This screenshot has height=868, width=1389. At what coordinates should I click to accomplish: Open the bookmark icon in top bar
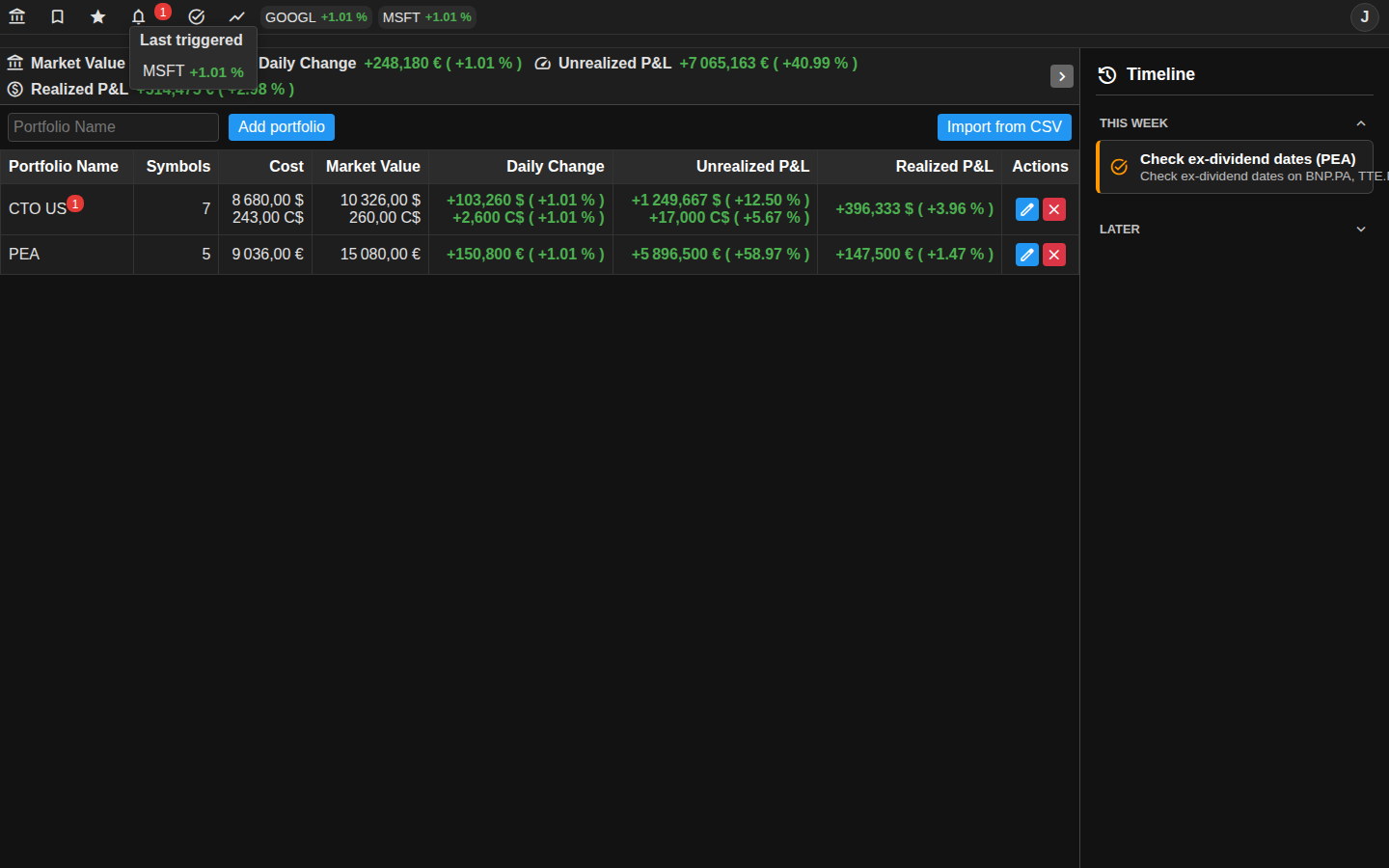point(58,16)
